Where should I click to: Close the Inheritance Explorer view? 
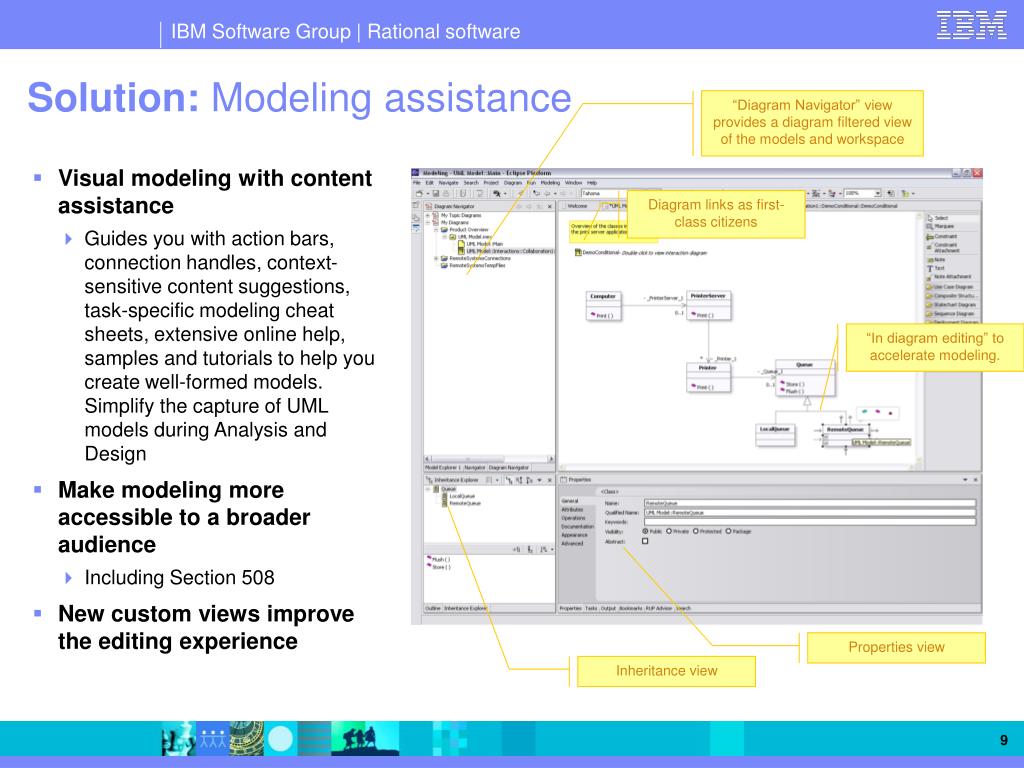click(x=550, y=480)
